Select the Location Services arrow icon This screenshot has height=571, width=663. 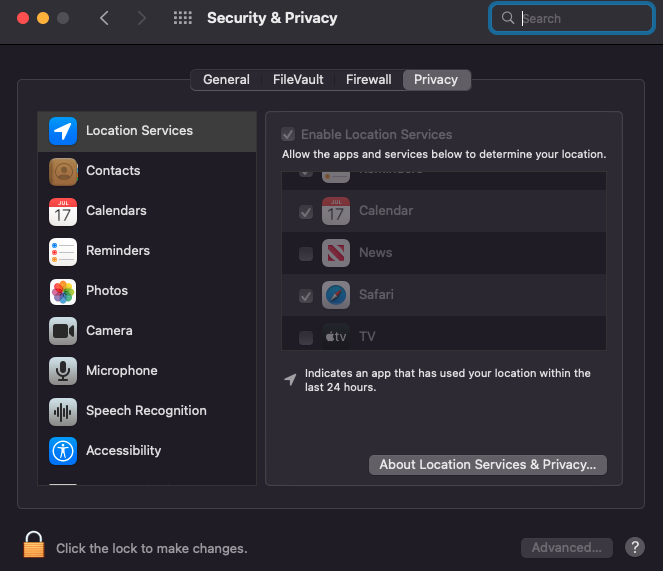[63, 131]
